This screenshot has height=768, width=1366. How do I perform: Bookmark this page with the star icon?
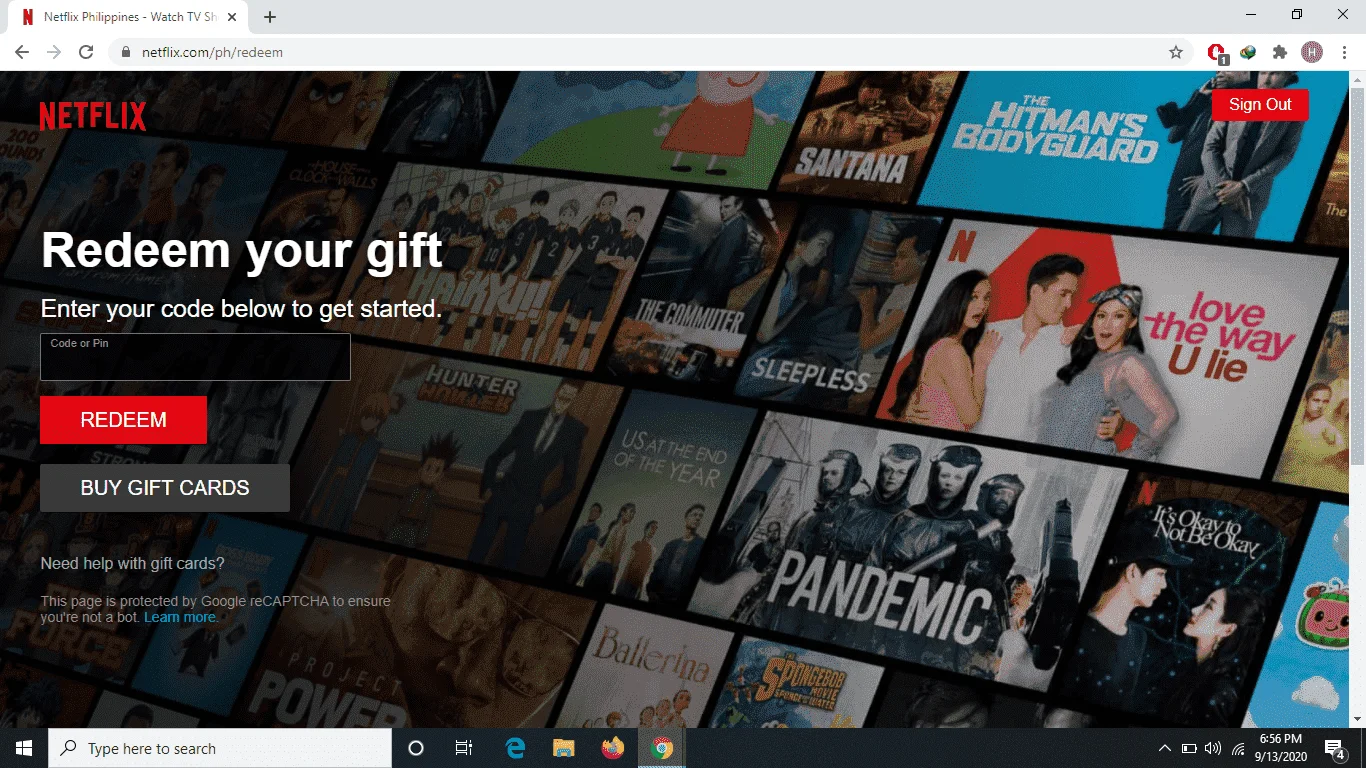(x=1176, y=52)
